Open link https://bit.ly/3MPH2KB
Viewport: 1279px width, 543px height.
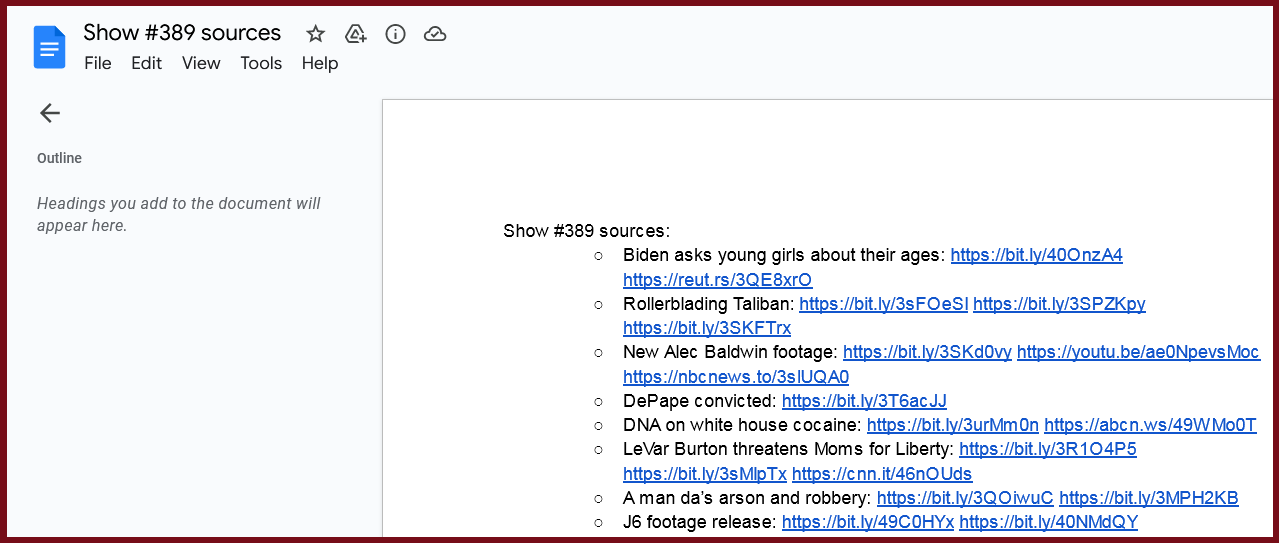[x=1149, y=498]
